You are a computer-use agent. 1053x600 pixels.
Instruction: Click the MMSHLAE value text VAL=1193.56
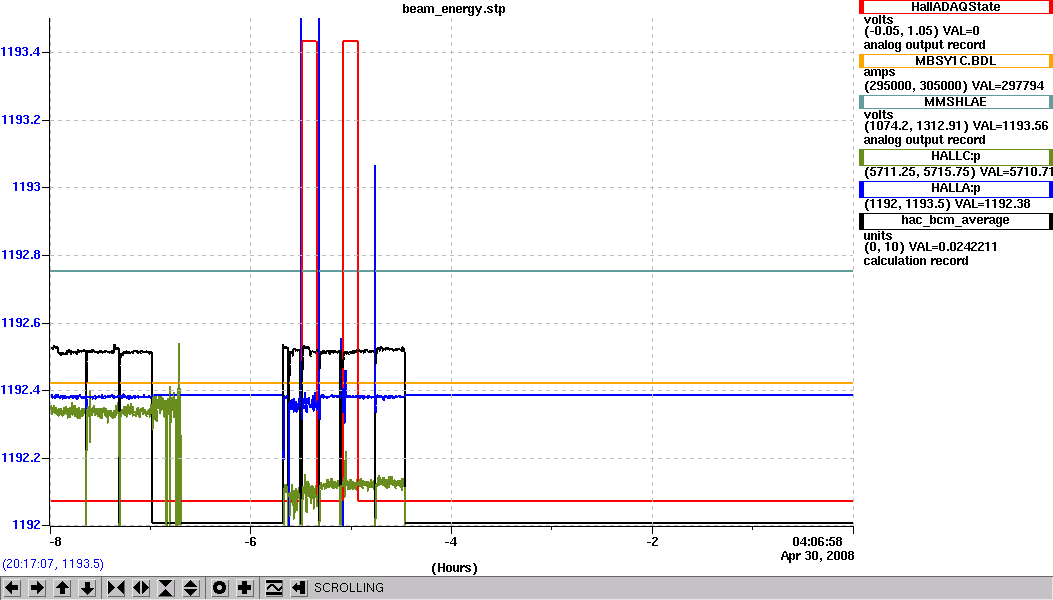pyautogui.click(x=1010, y=126)
